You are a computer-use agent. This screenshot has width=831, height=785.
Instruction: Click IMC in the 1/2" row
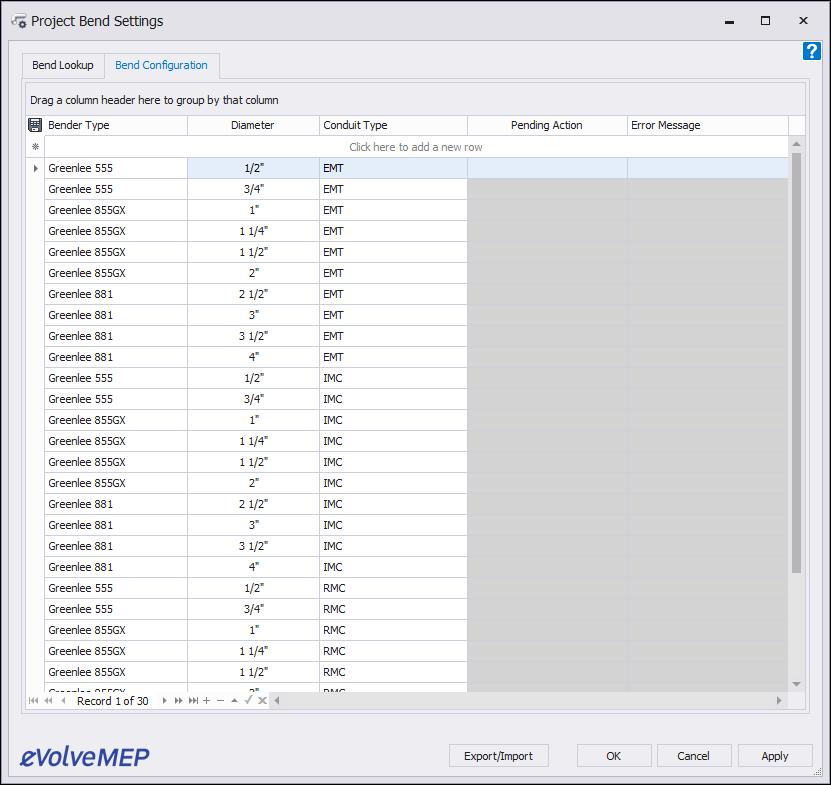click(x=393, y=378)
